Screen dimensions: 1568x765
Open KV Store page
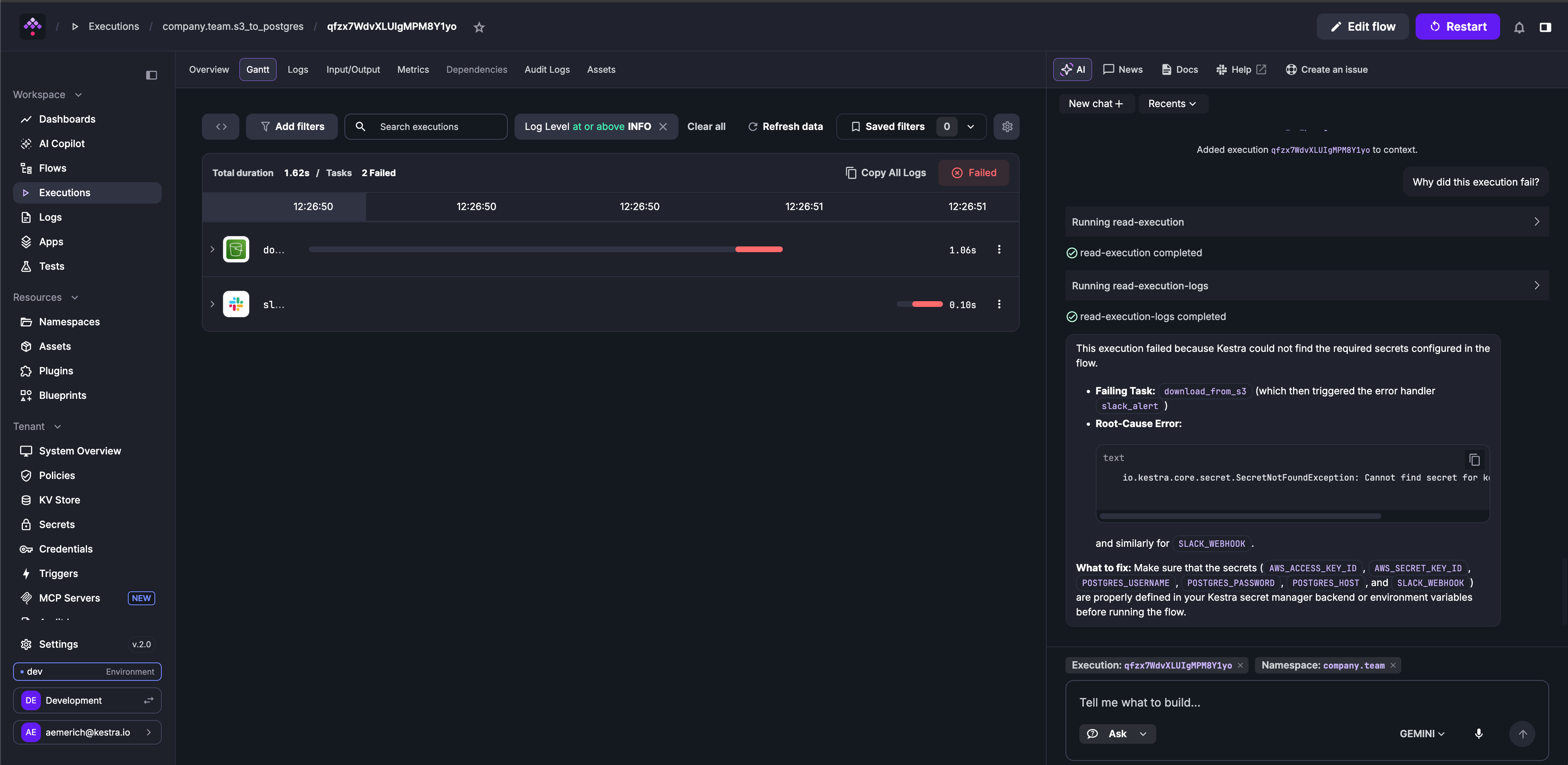click(x=87, y=499)
